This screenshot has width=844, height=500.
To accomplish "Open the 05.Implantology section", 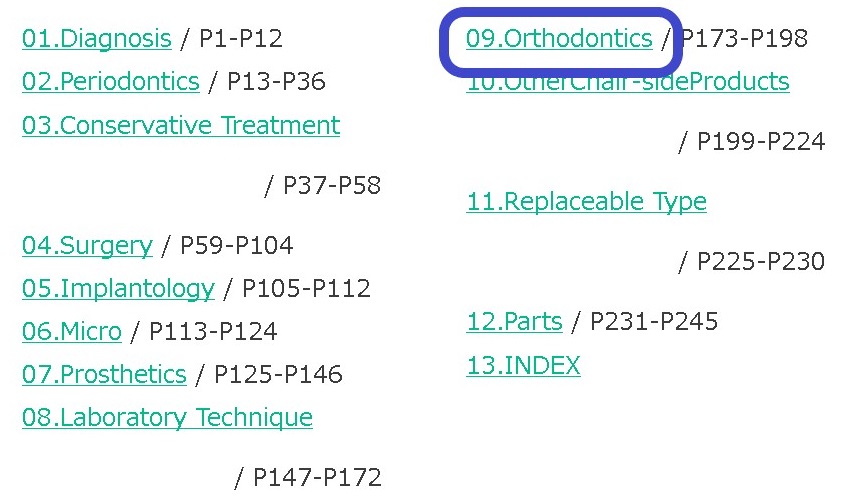I will pyautogui.click(x=118, y=288).
